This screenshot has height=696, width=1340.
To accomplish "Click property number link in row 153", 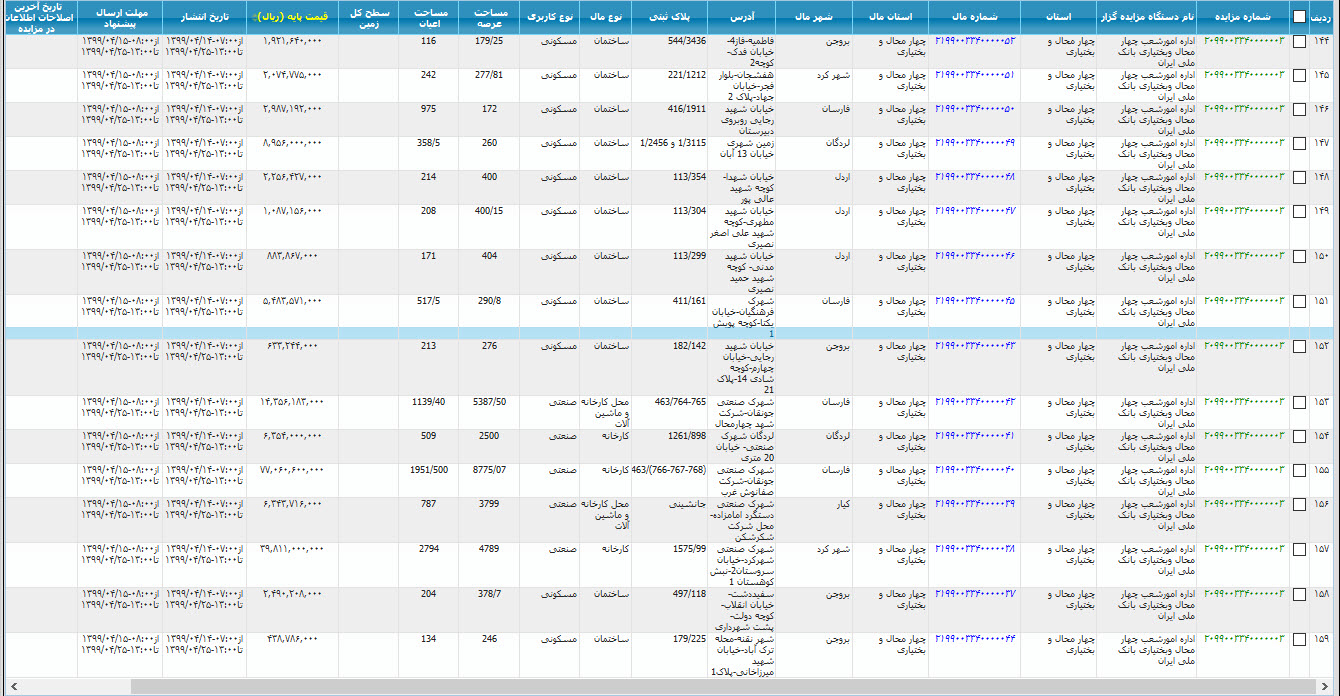I will [974, 402].
